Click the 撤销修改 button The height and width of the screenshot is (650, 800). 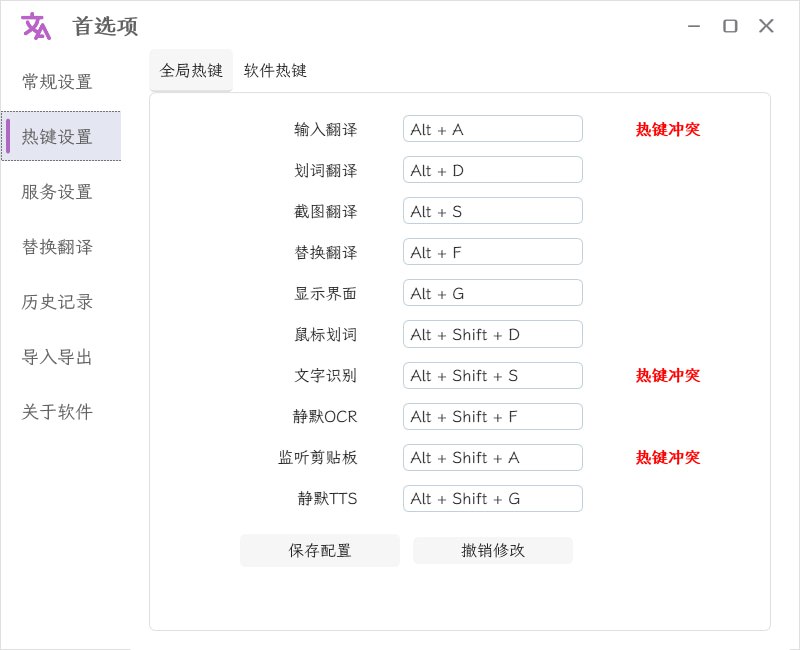[492, 550]
